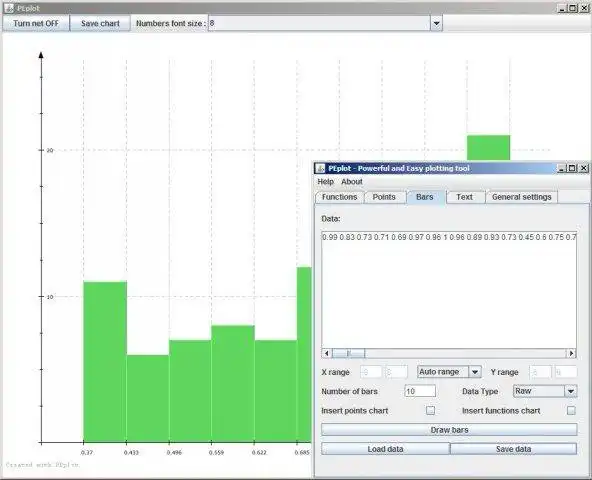592x480 pixels.
Task: Click the Number of bars field
Action: [420, 391]
